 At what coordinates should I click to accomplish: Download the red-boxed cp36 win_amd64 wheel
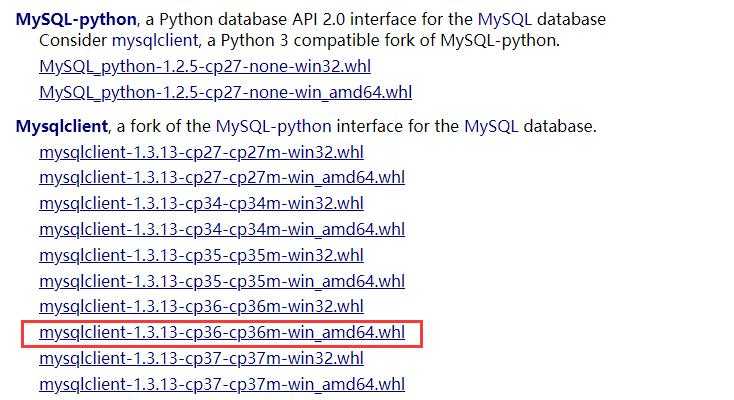[222, 333]
